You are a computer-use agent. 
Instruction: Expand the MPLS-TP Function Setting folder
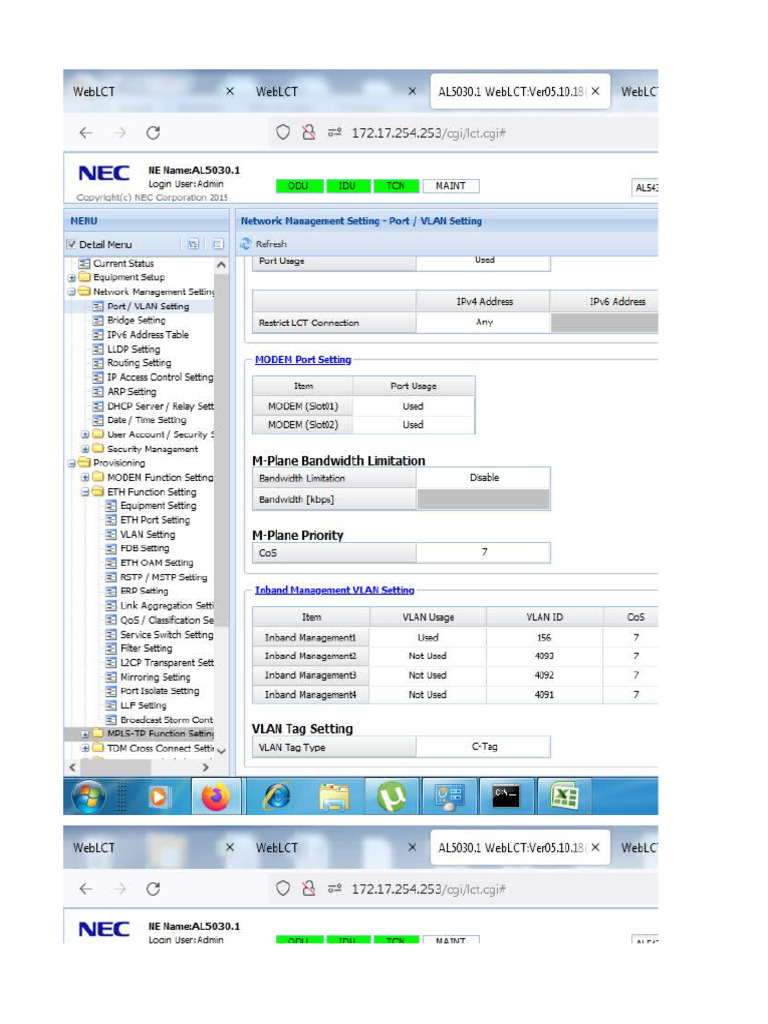[x=85, y=734]
